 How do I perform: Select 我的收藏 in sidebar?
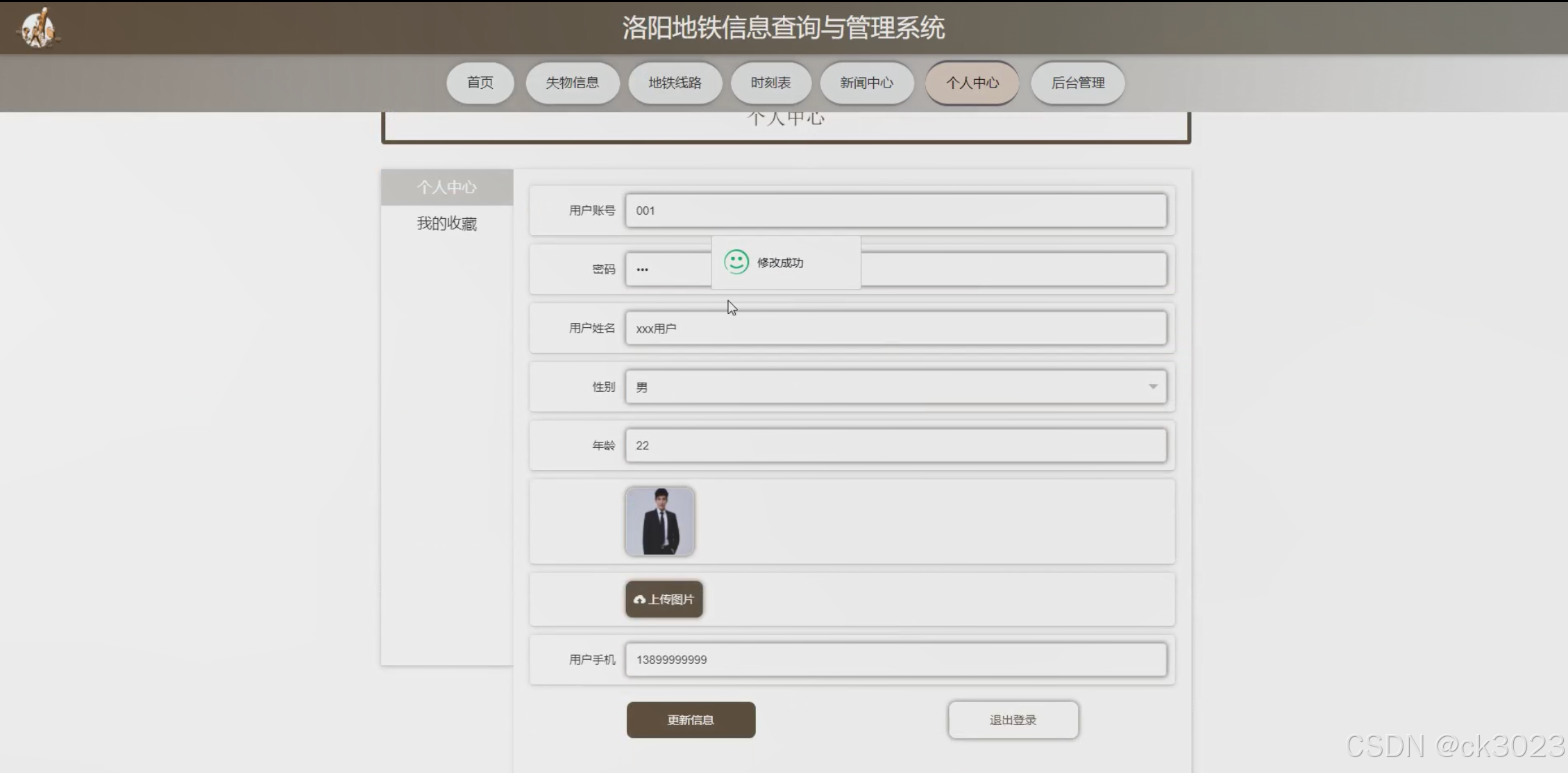click(446, 223)
